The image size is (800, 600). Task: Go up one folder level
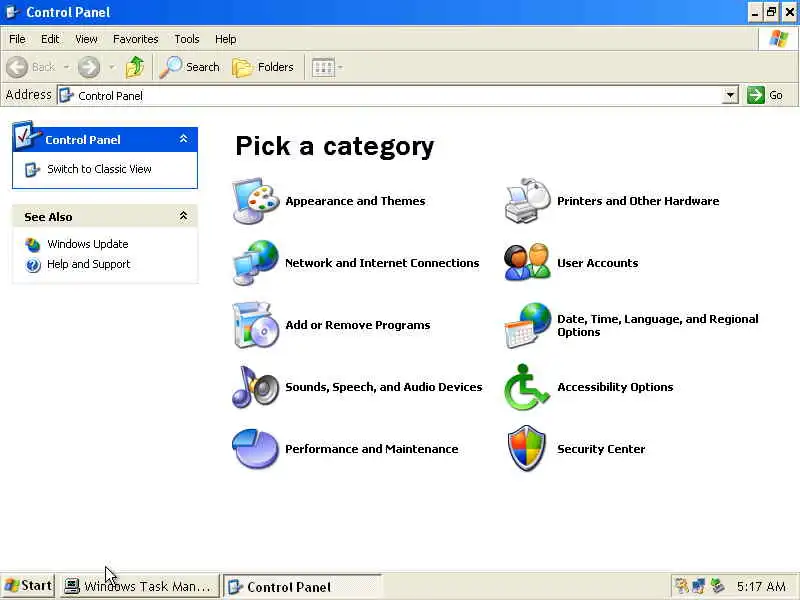[135, 67]
